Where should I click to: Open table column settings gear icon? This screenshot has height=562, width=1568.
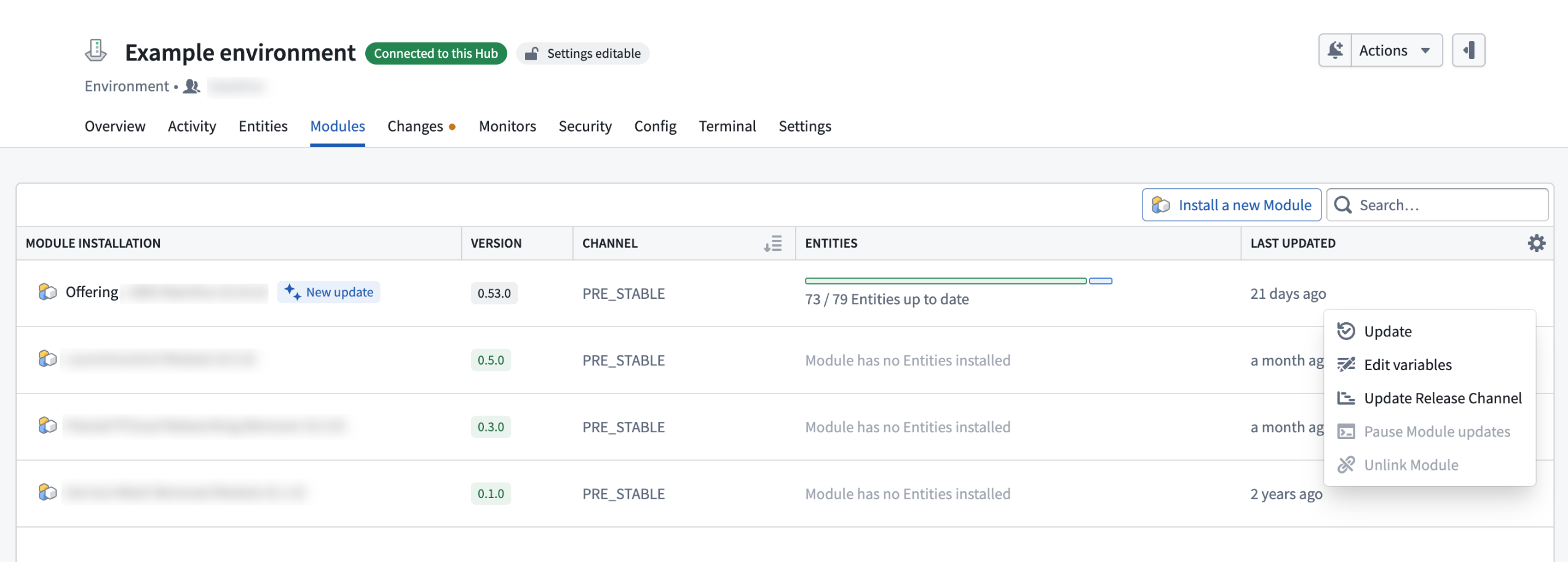pyautogui.click(x=1537, y=243)
